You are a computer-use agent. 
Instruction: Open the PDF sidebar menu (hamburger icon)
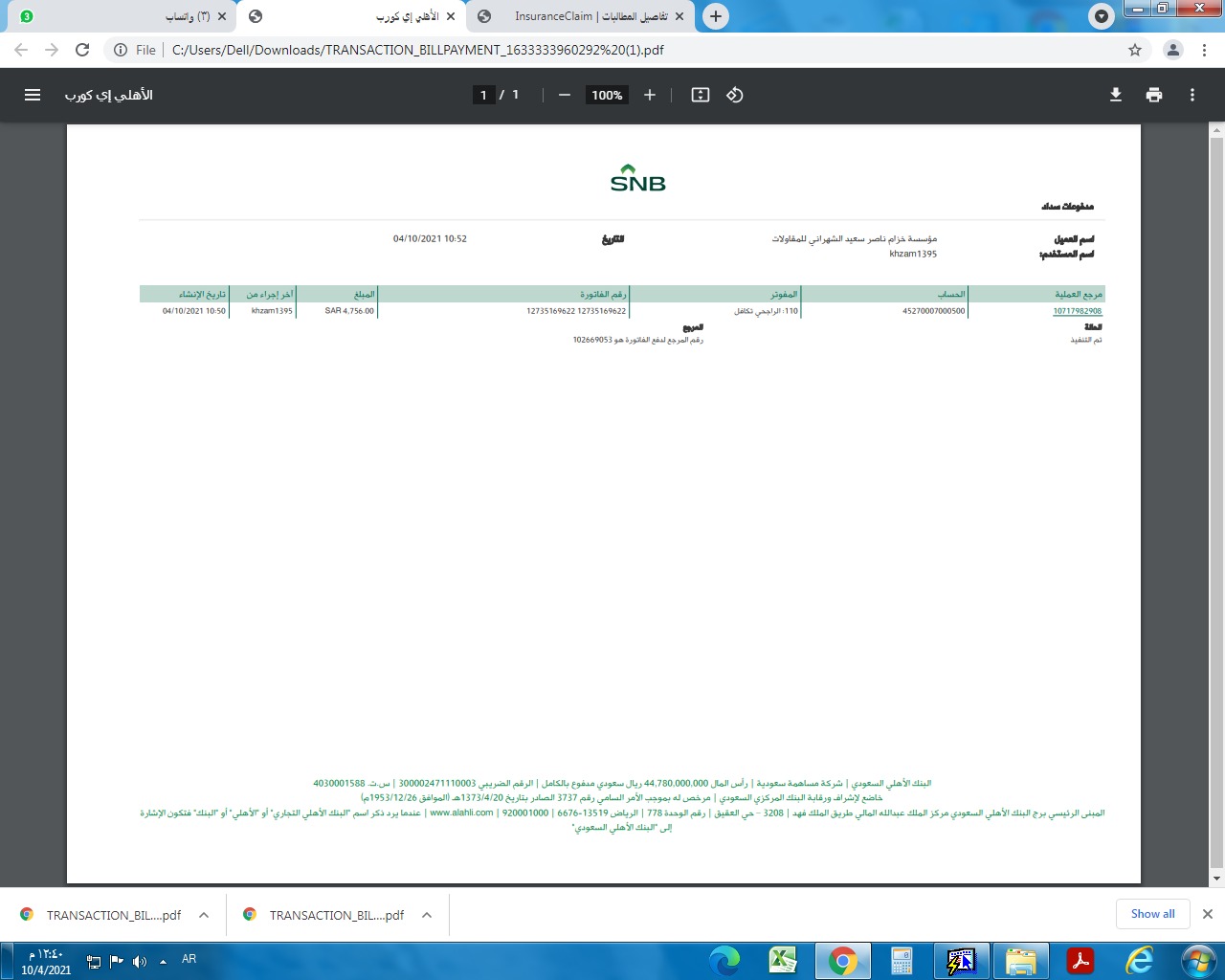[x=33, y=95]
